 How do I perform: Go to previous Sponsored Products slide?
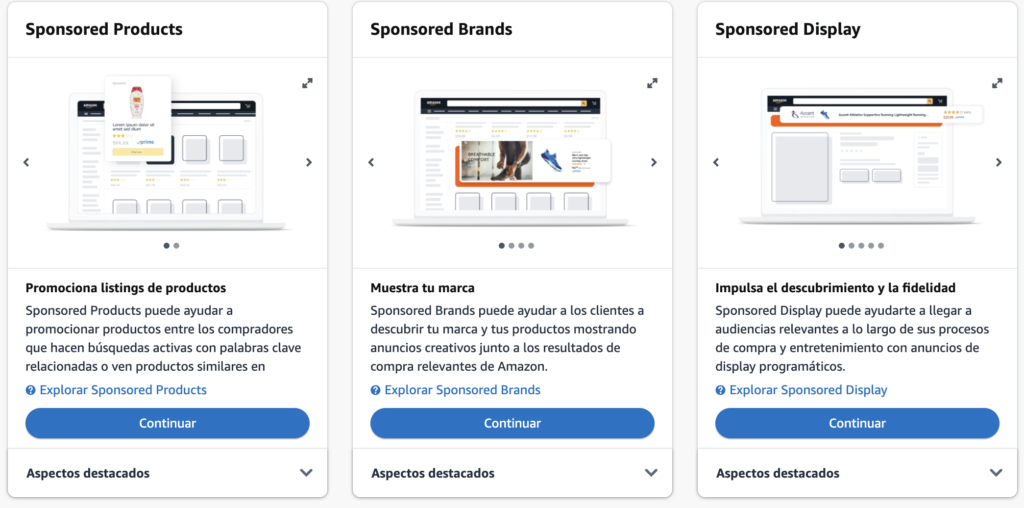point(26,162)
